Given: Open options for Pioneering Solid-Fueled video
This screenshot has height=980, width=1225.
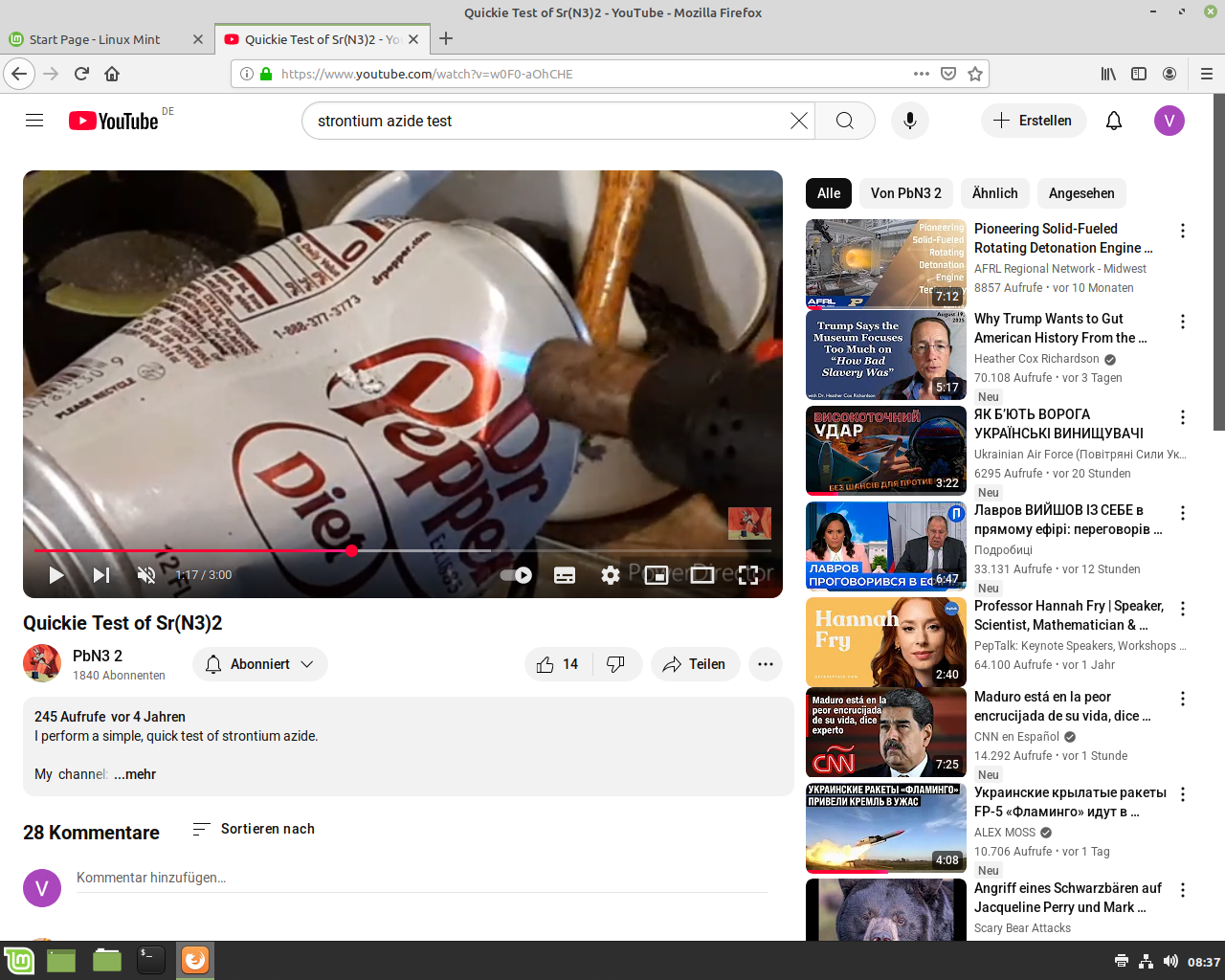Looking at the screenshot, I should click(x=1183, y=231).
